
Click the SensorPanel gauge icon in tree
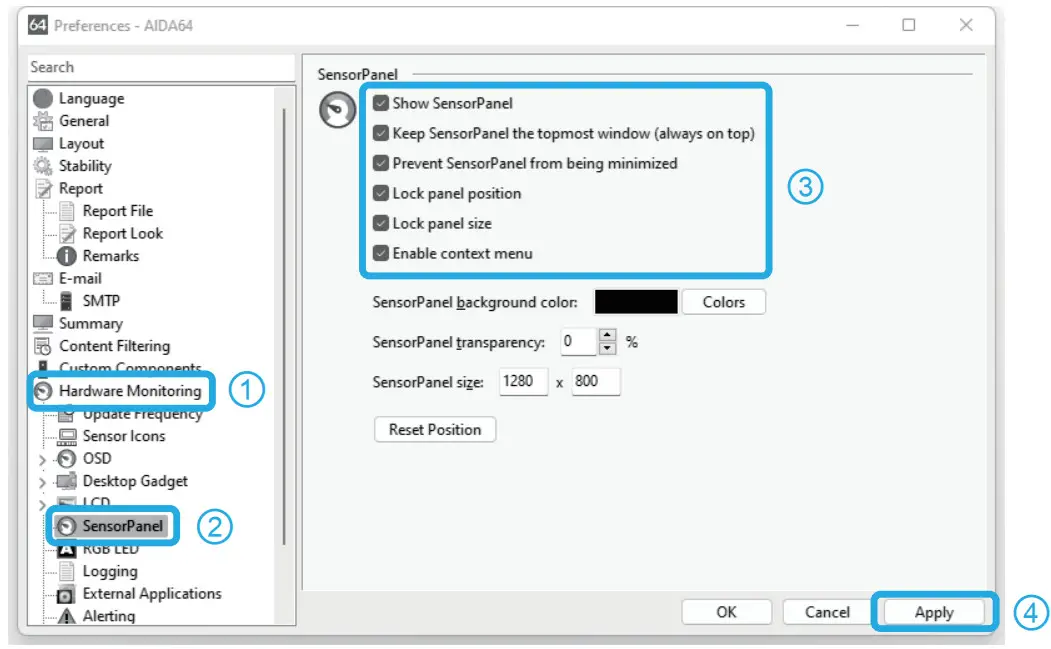pyautogui.click(x=66, y=526)
